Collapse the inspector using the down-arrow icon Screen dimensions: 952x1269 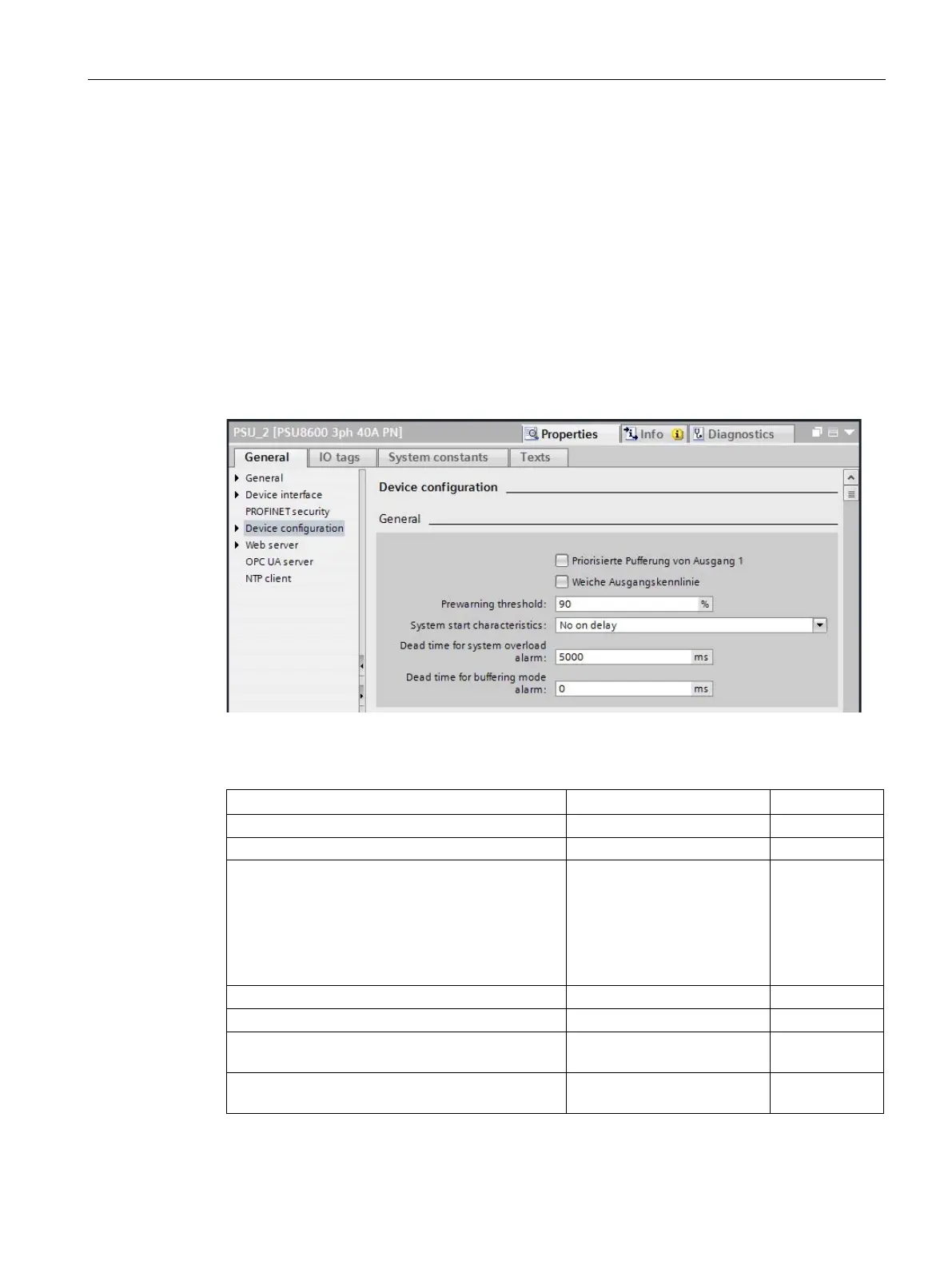[x=849, y=433]
